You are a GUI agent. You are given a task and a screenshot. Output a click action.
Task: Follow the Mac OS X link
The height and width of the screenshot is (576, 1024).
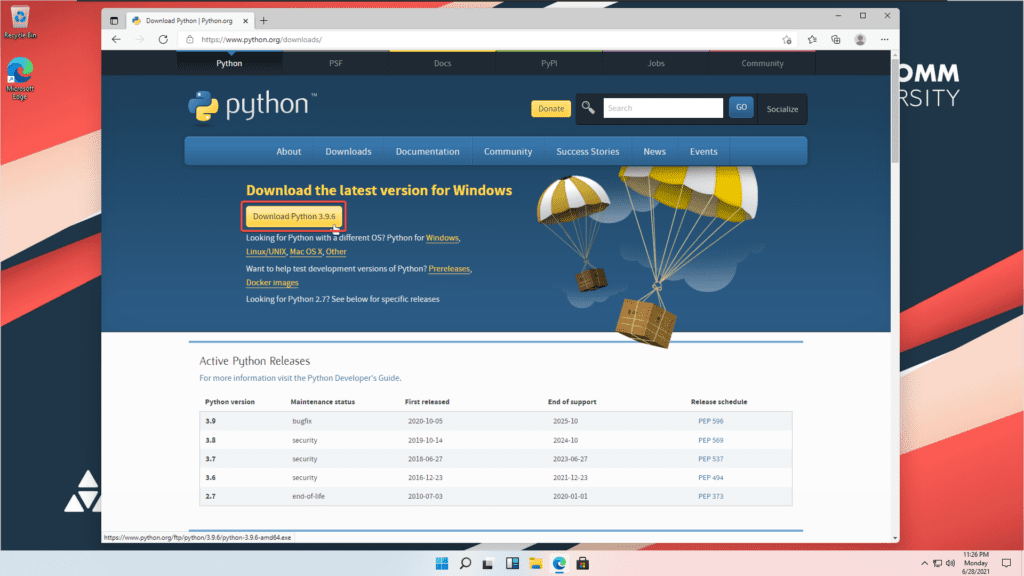[306, 251]
